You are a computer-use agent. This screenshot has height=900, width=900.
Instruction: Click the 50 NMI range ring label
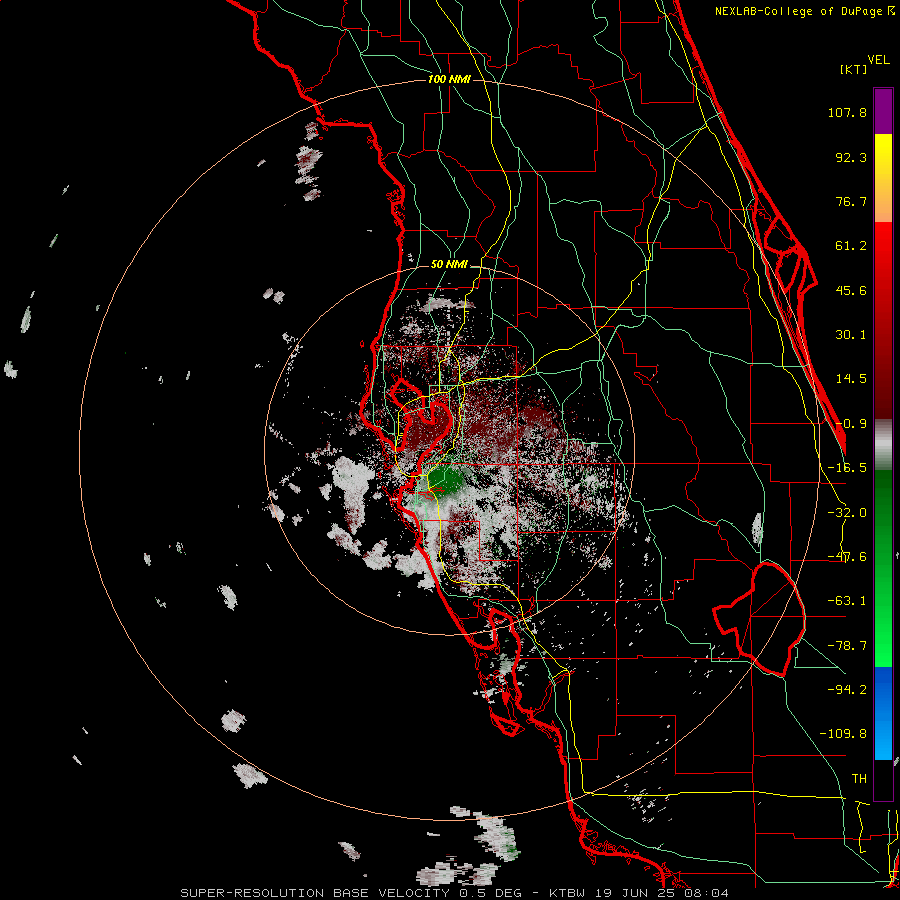tap(449, 265)
